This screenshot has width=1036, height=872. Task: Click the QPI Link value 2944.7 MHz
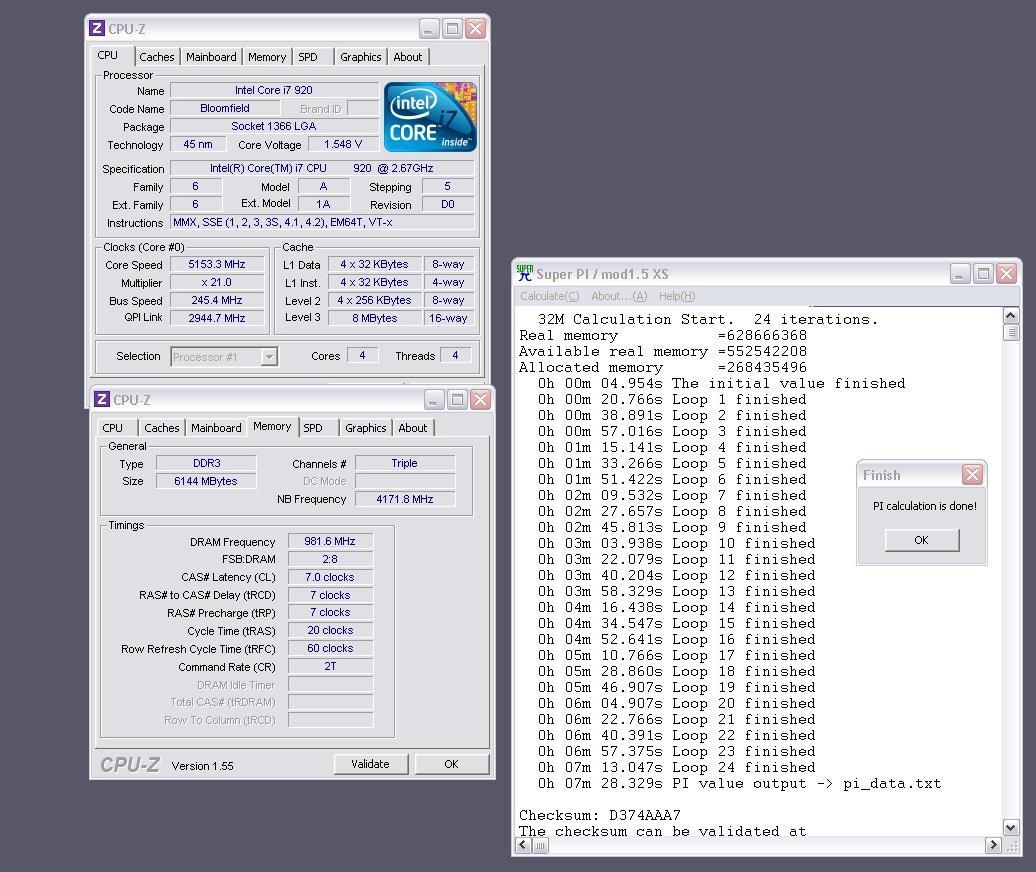(217, 318)
